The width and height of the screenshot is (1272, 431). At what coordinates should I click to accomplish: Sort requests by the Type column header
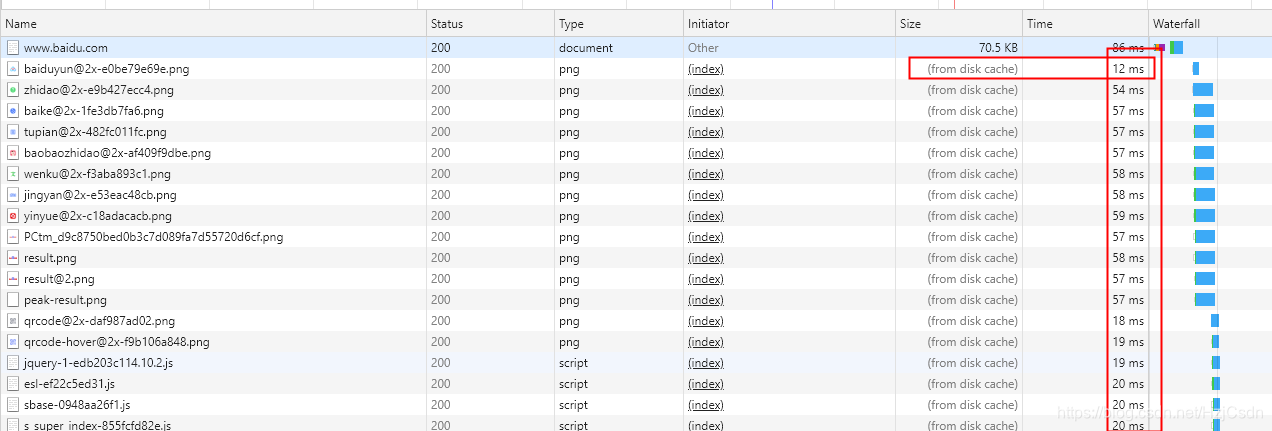(x=618, y=24)
